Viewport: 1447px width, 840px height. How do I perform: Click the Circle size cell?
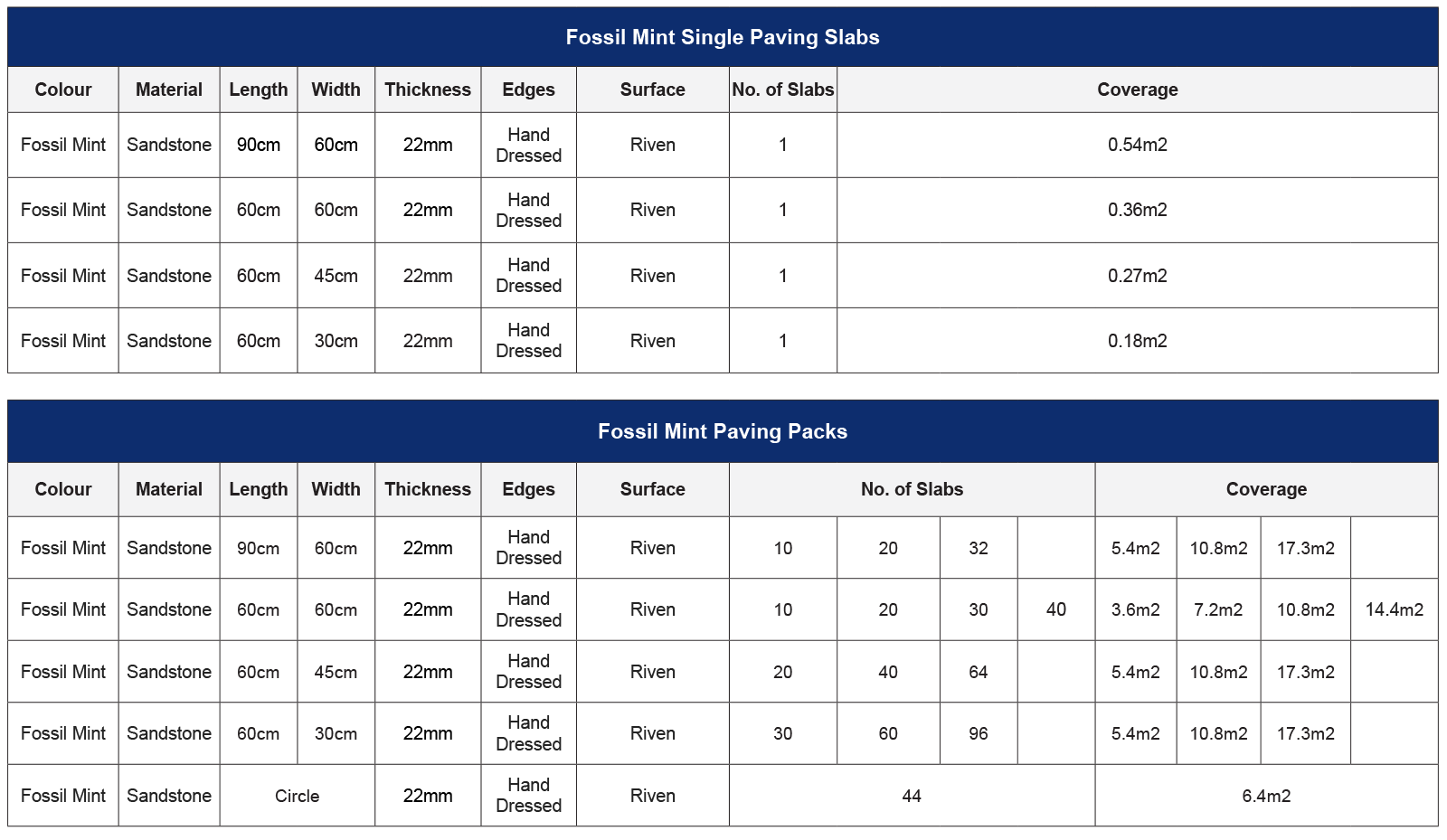[x=298, y=796]
